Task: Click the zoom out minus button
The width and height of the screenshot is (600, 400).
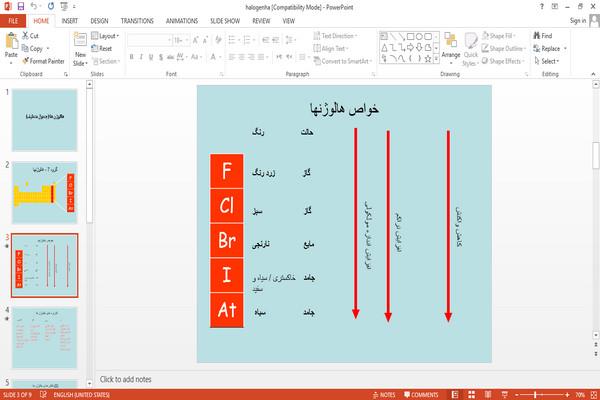Action: [x=516, y=395]
